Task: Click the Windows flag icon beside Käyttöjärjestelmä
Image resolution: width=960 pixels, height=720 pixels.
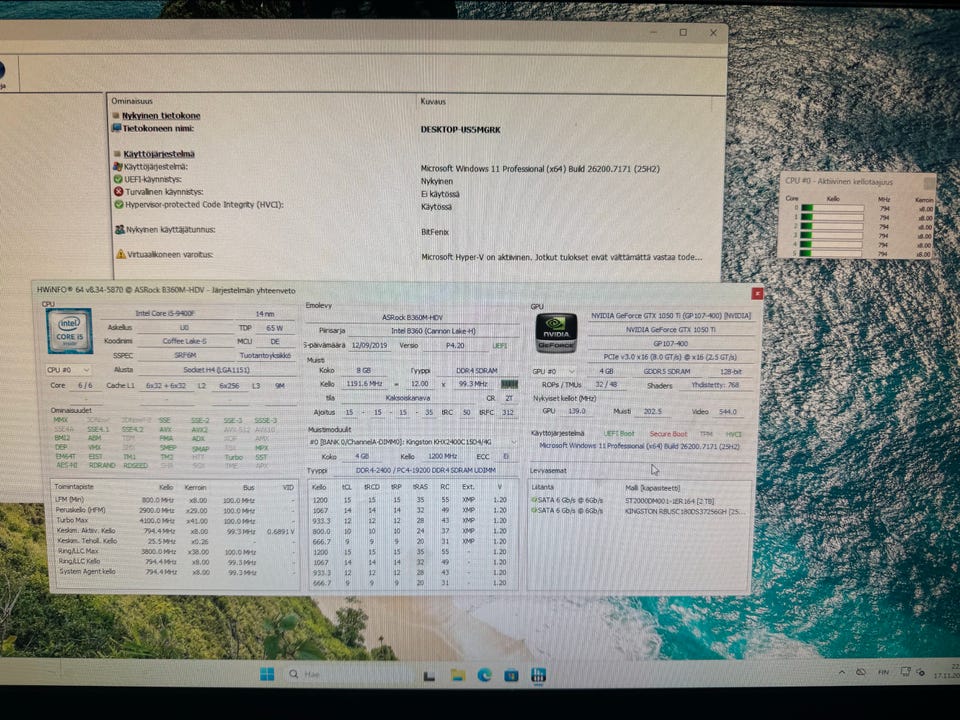Action: (x=118, y=167)
